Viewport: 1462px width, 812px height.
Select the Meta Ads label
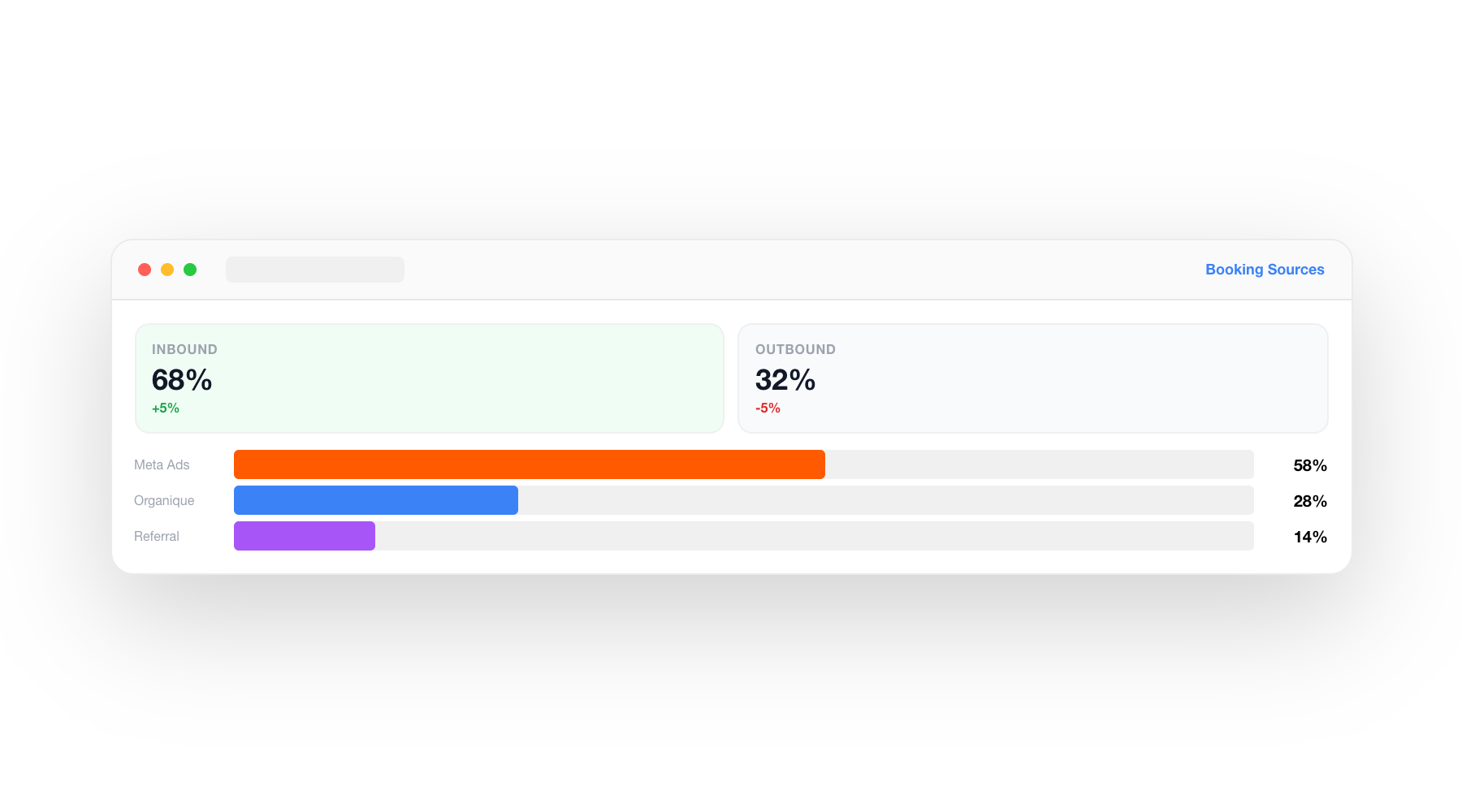click(x=162, y=464)
